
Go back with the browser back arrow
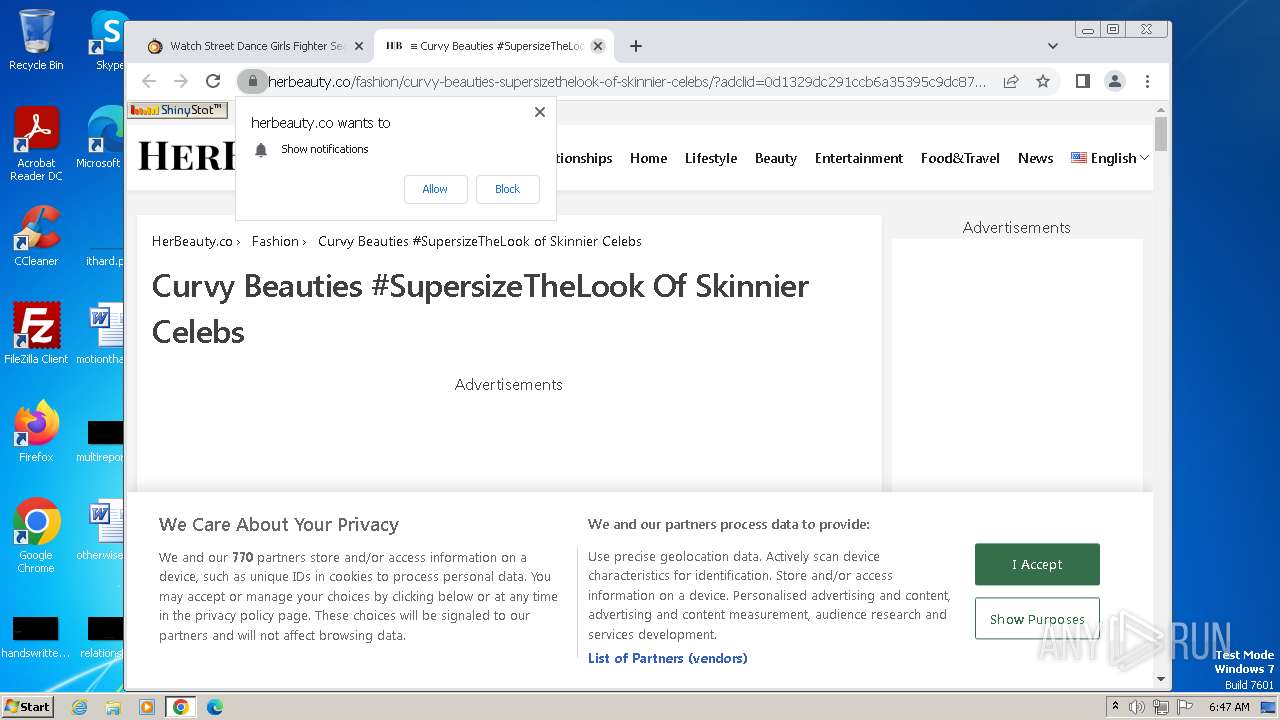[149, 81]
